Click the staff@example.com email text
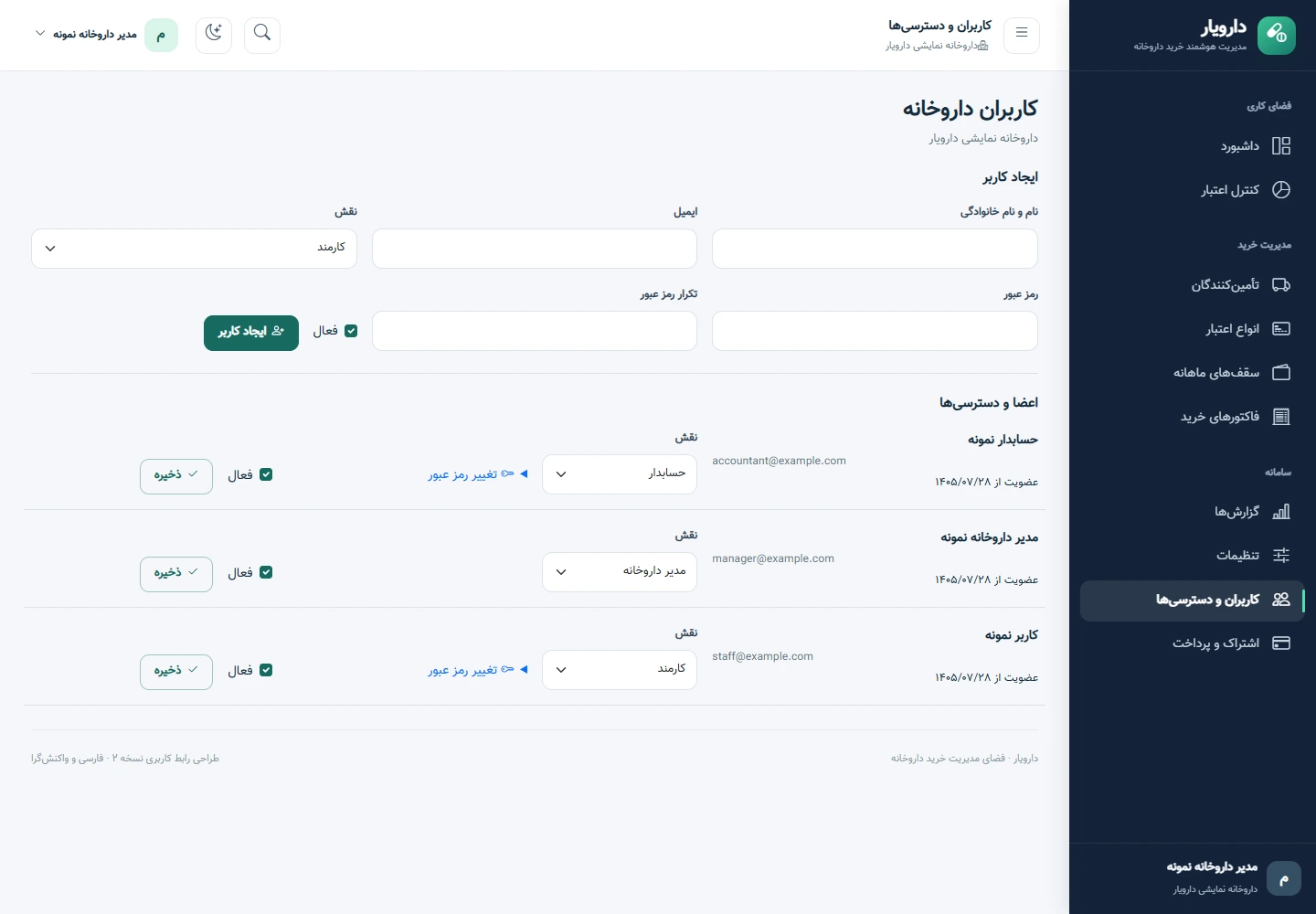 click(762, 656)
